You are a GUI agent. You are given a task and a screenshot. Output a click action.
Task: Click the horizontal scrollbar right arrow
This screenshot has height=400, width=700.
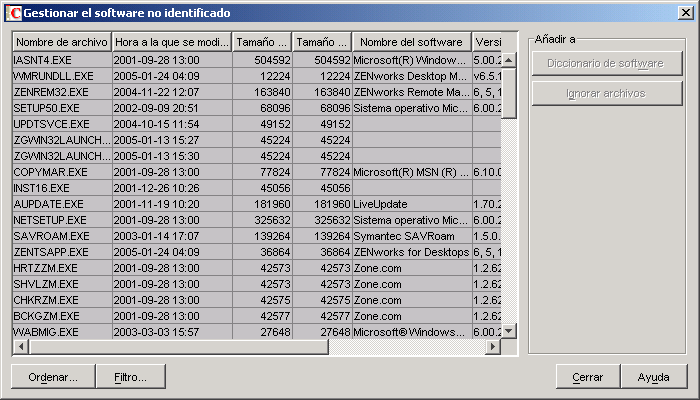493,346
